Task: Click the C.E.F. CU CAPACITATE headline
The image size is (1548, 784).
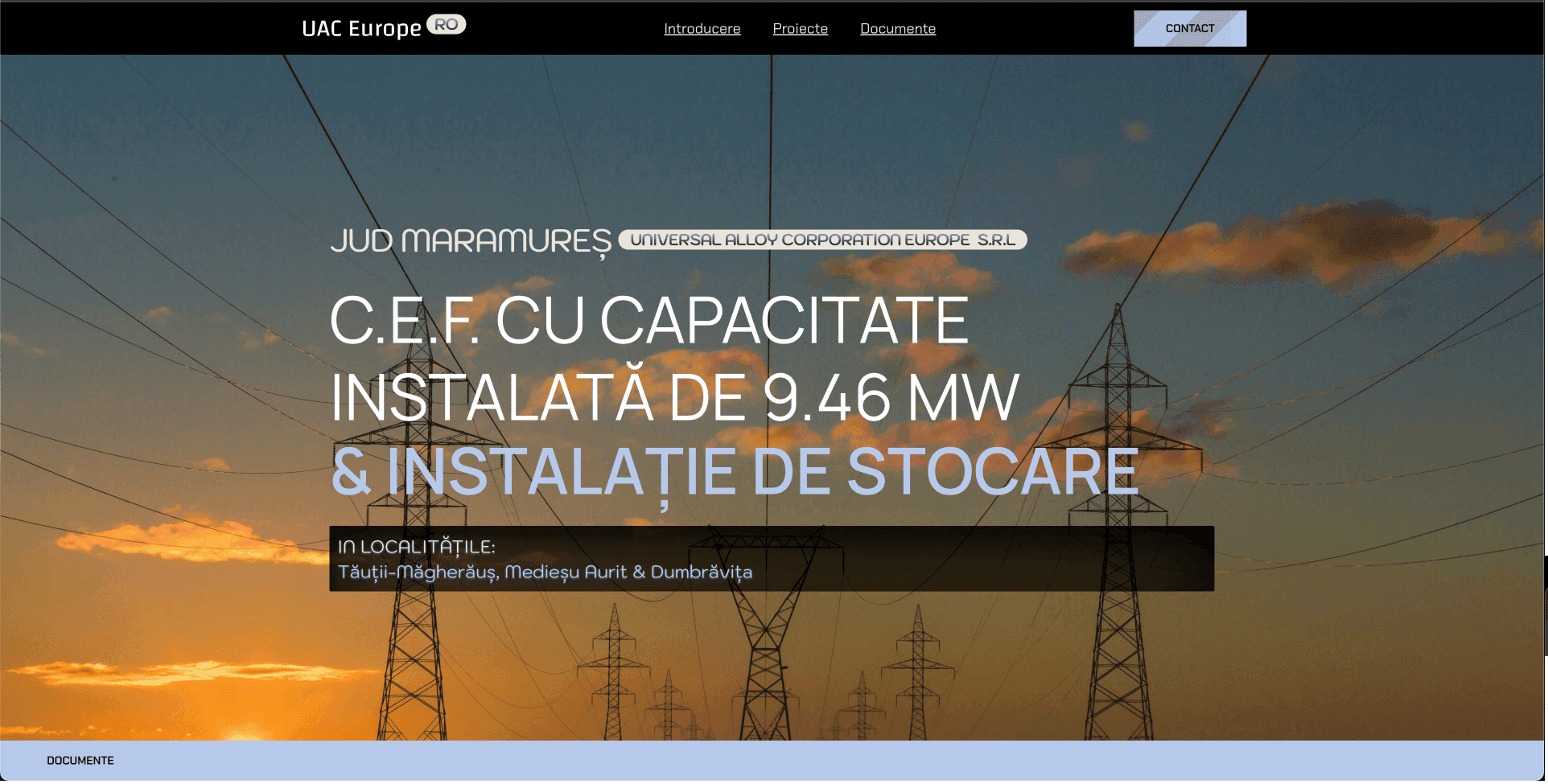Action: [649, 321]
